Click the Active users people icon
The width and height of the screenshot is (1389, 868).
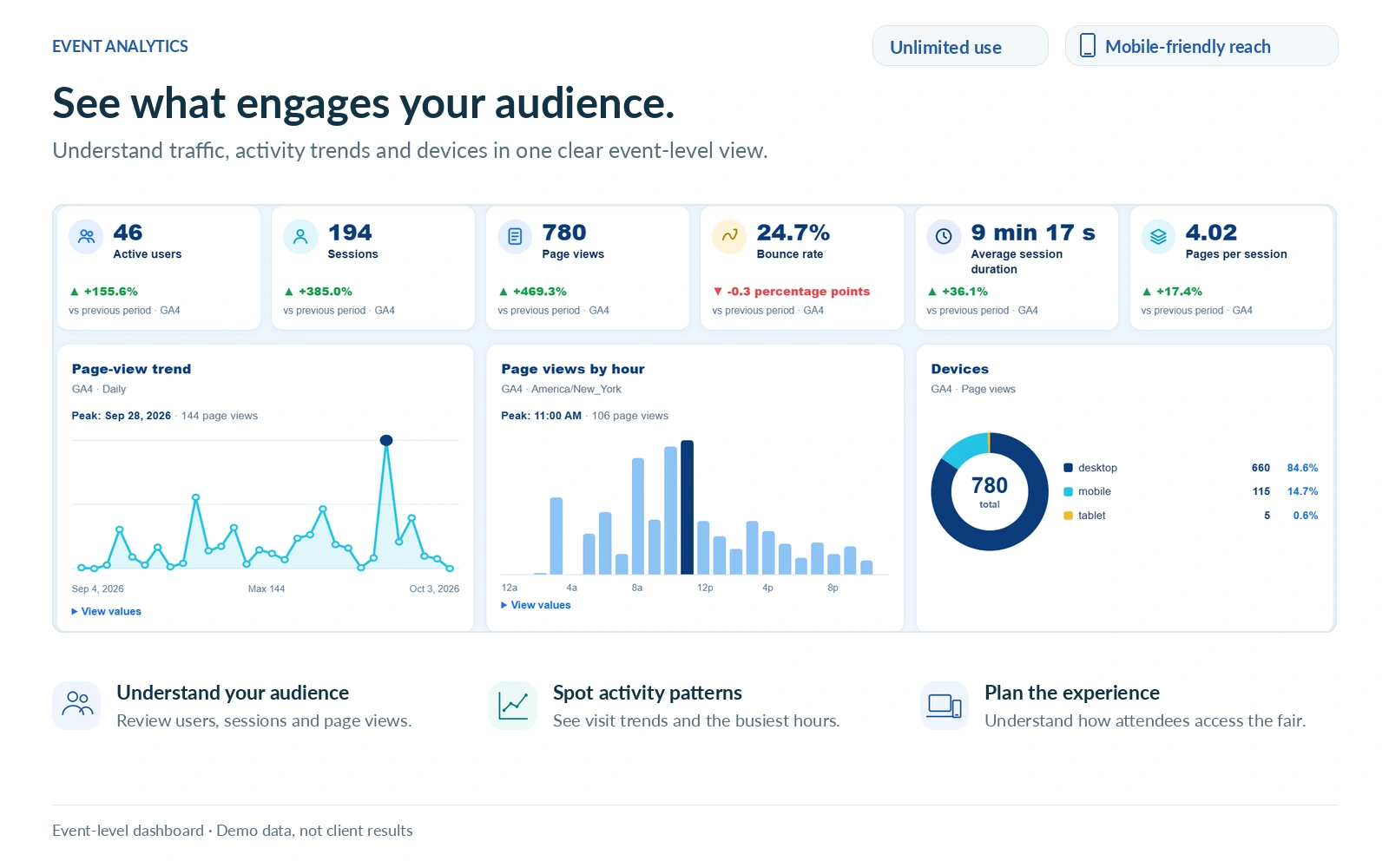(86, 236)
